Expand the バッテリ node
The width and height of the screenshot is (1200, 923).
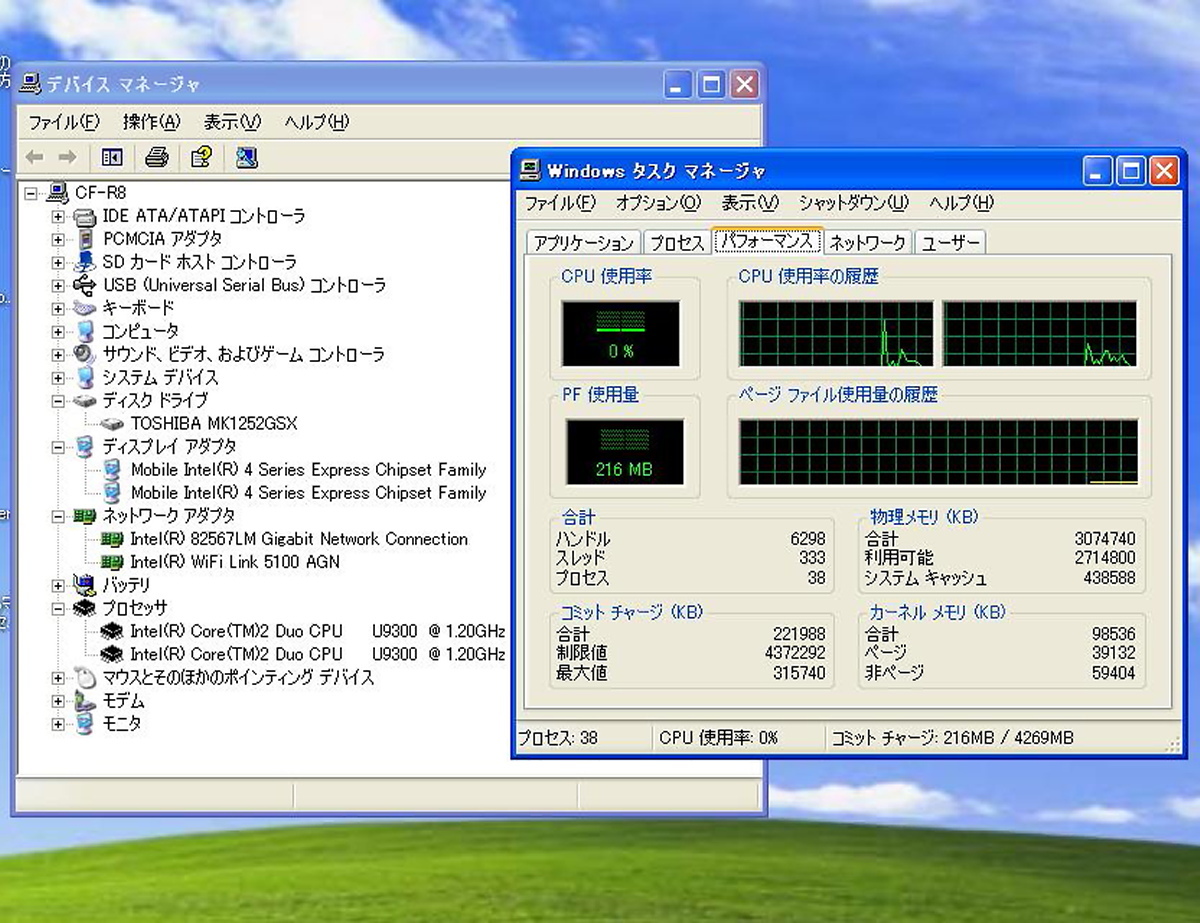(58, 585)
